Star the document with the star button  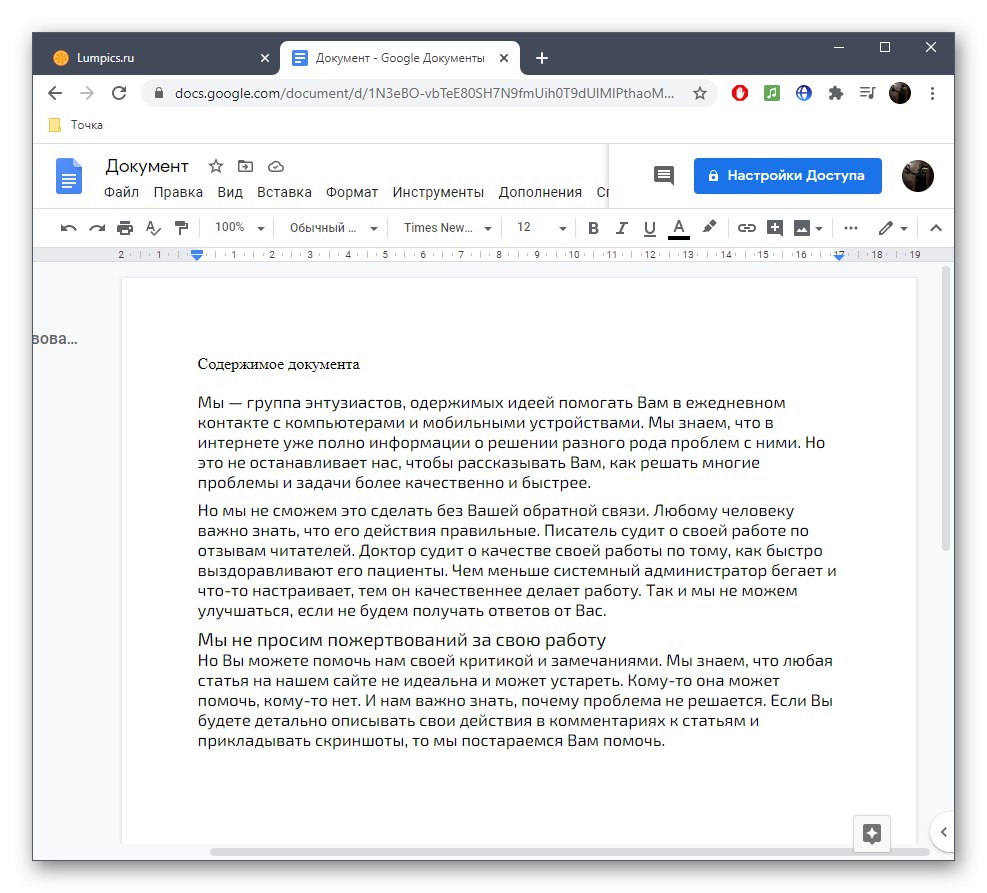215,165
